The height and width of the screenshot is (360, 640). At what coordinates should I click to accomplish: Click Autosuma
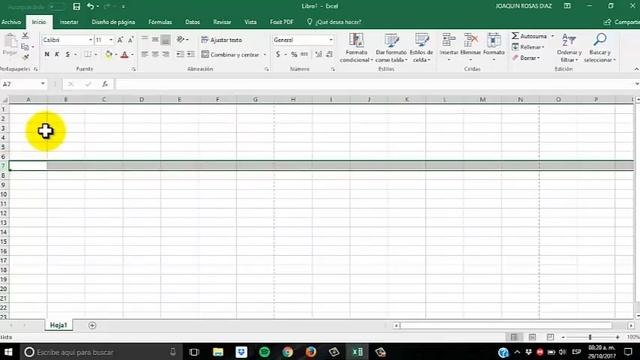pyautogui.click(x=529, y=36)
